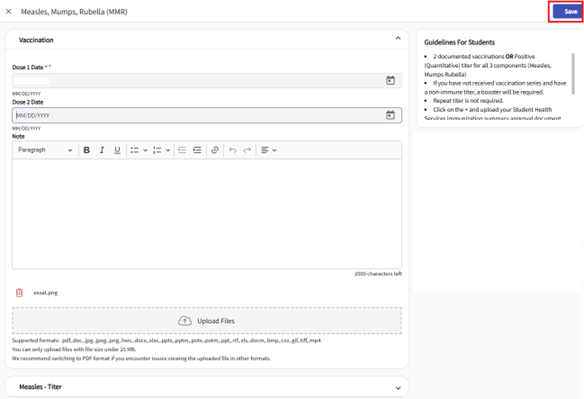584x399 pixels.
Task: Redo change in note editor
Action: pos(247,150)
